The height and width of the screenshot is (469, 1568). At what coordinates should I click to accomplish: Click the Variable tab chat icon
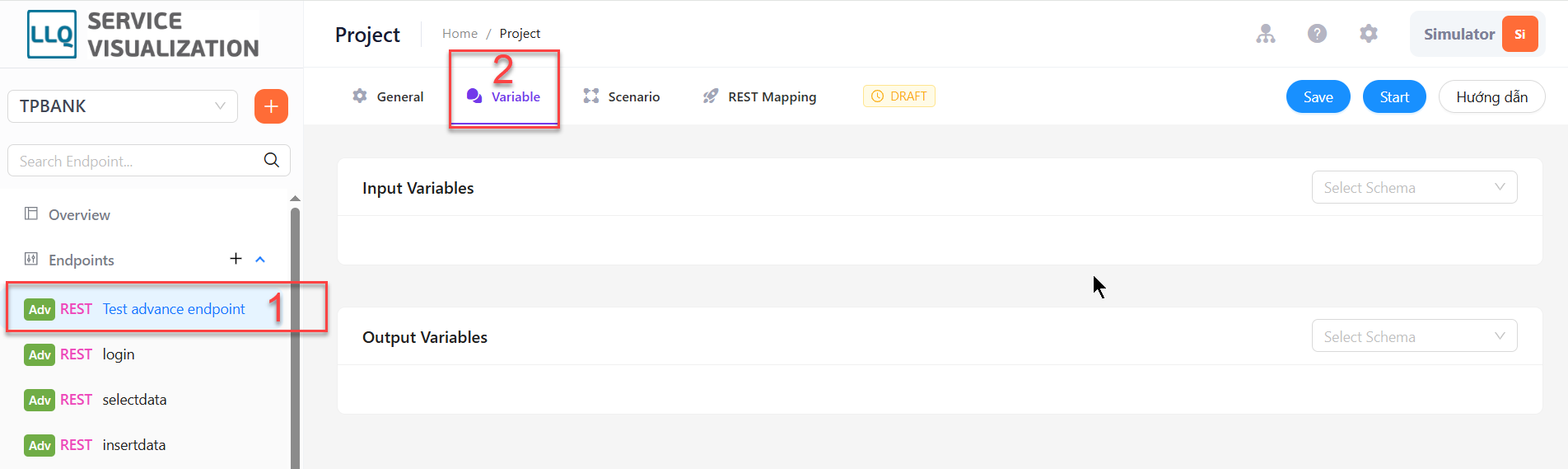tap(474, 96)
